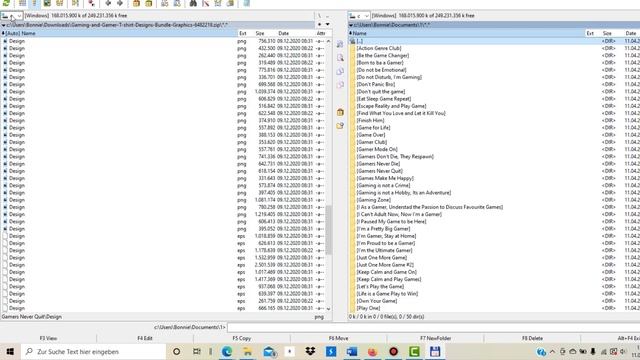Open Dropbox from the taskbar

point(310,351)
